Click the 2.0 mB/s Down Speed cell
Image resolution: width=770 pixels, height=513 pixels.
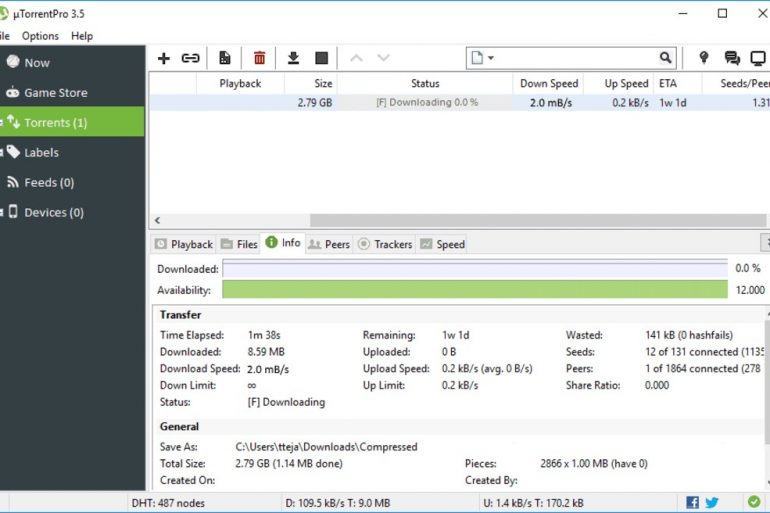pos(550,103)
